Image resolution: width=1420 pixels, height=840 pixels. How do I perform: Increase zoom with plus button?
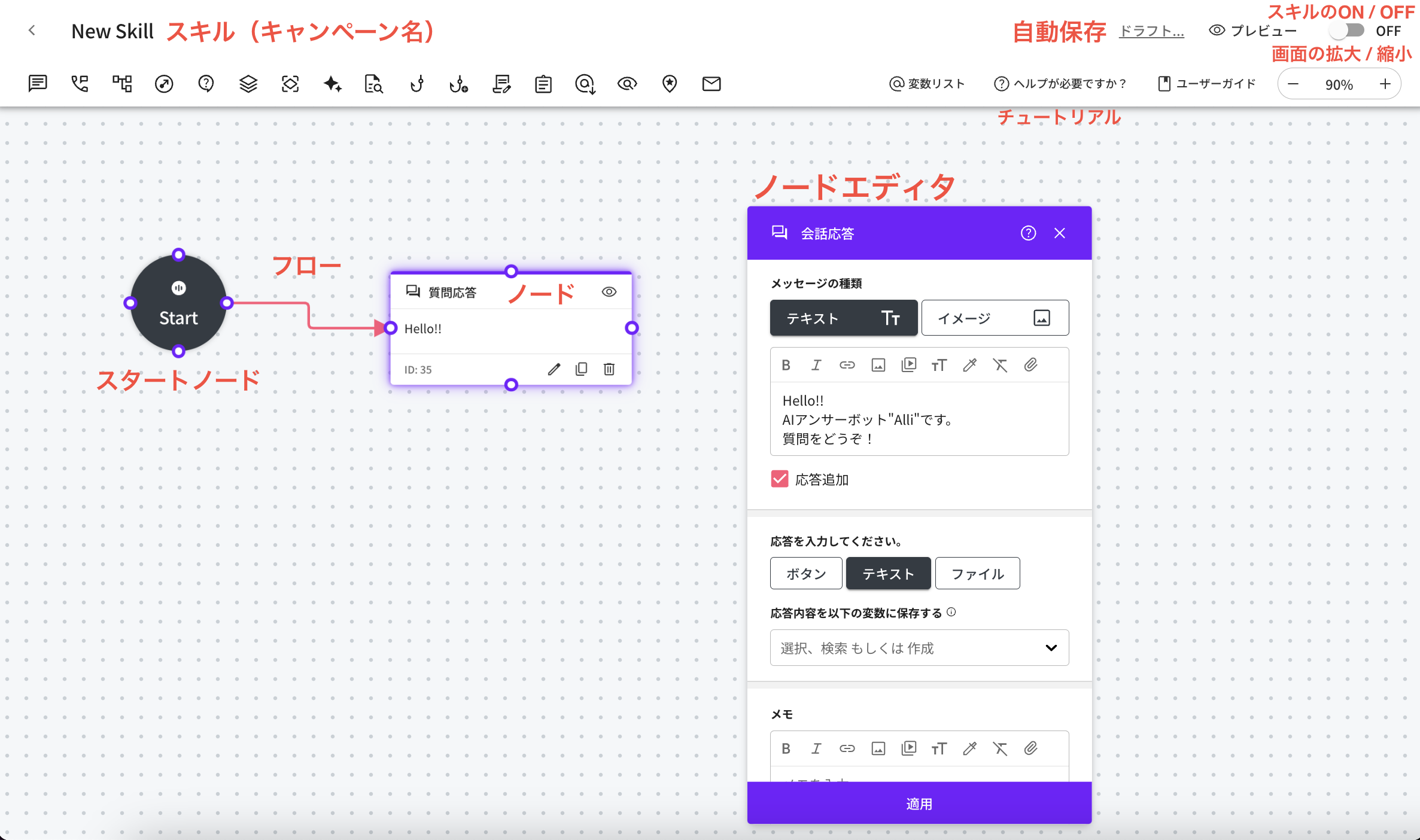1385,84
